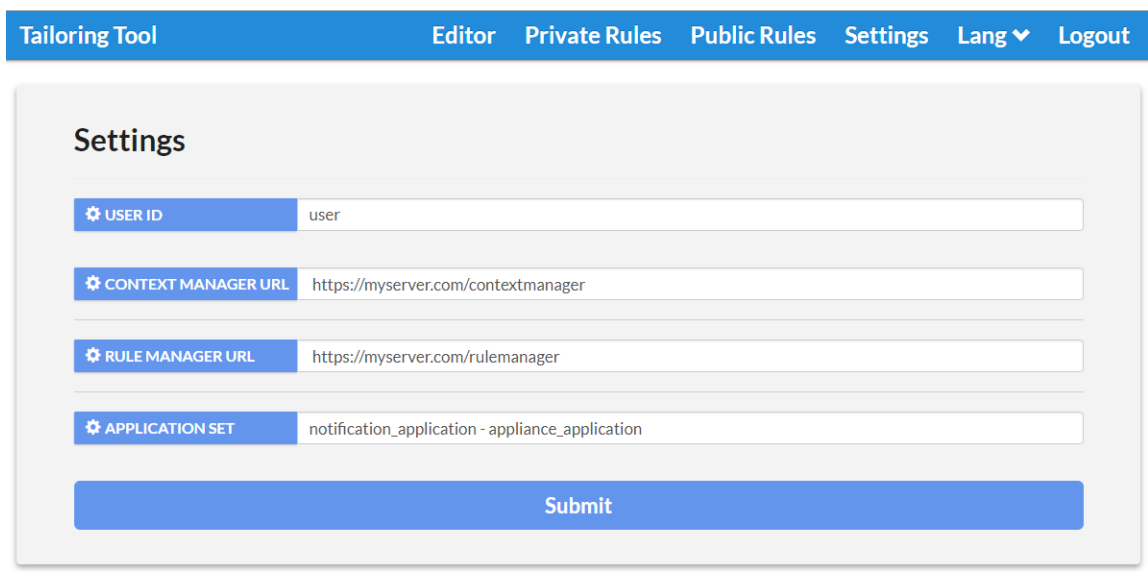Click into the Context Manager URL field

[x=690, y=283]
